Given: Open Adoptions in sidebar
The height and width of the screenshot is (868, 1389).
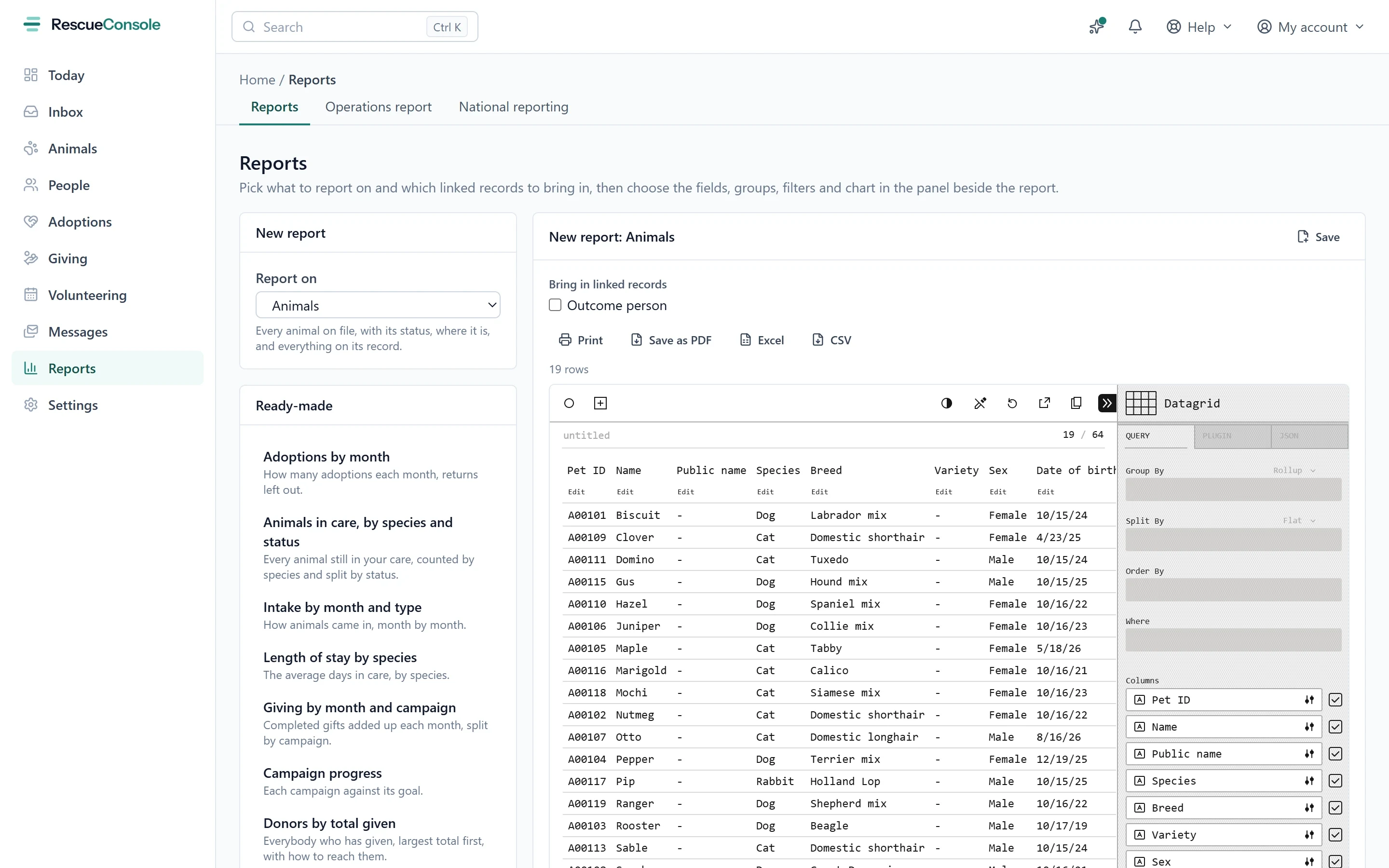Looking at the screenshot, I should [x=108, y=222].
